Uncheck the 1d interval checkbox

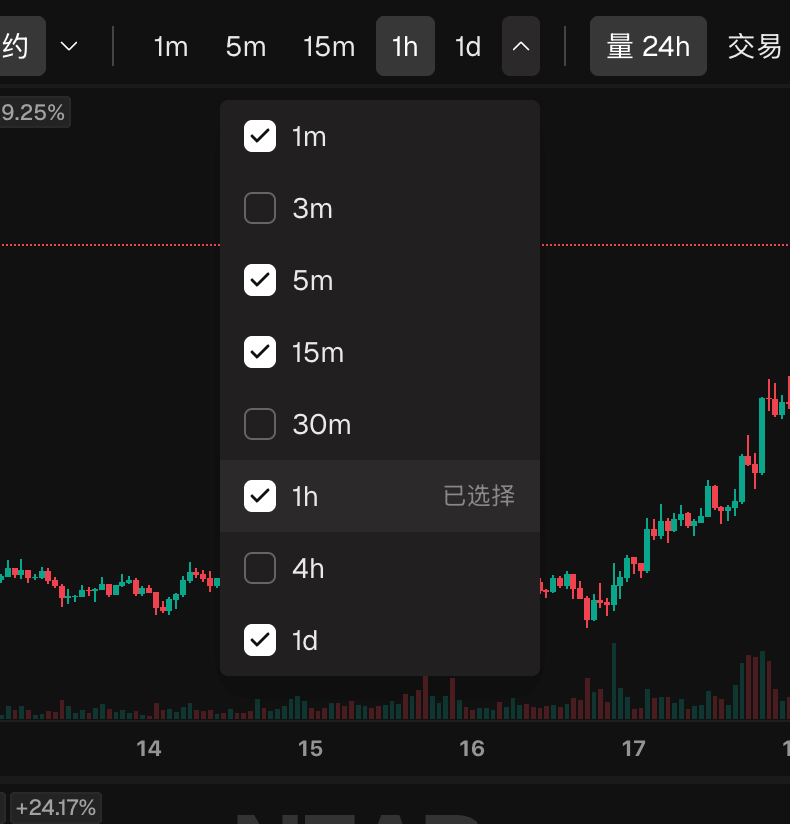260,640
